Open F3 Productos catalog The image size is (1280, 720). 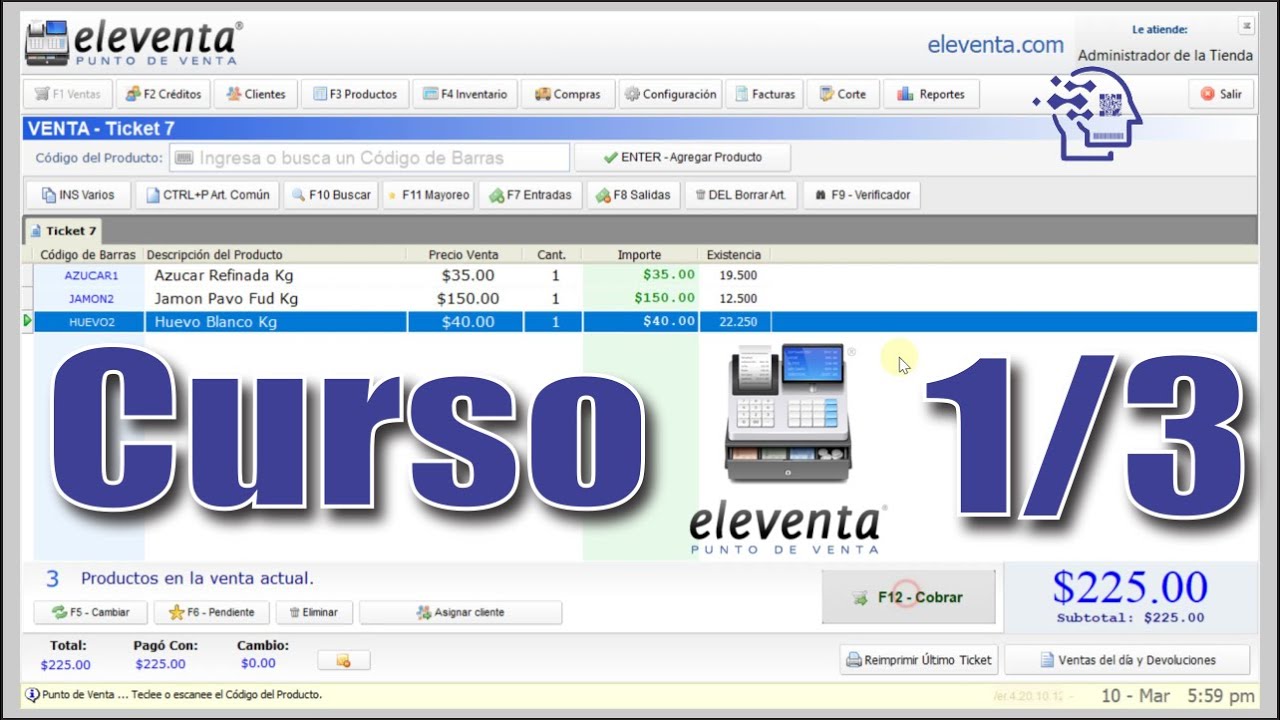coord(355,94)
